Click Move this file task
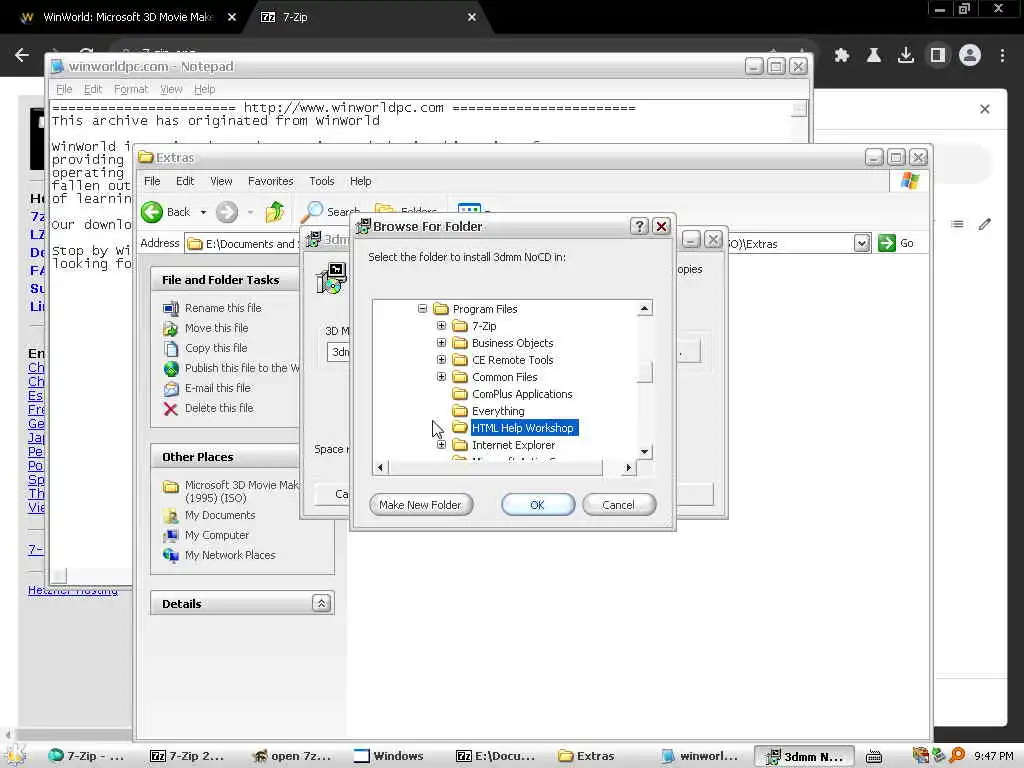Image resolution: width=1024 pixels, height=768 pixels. click(216, 328)
